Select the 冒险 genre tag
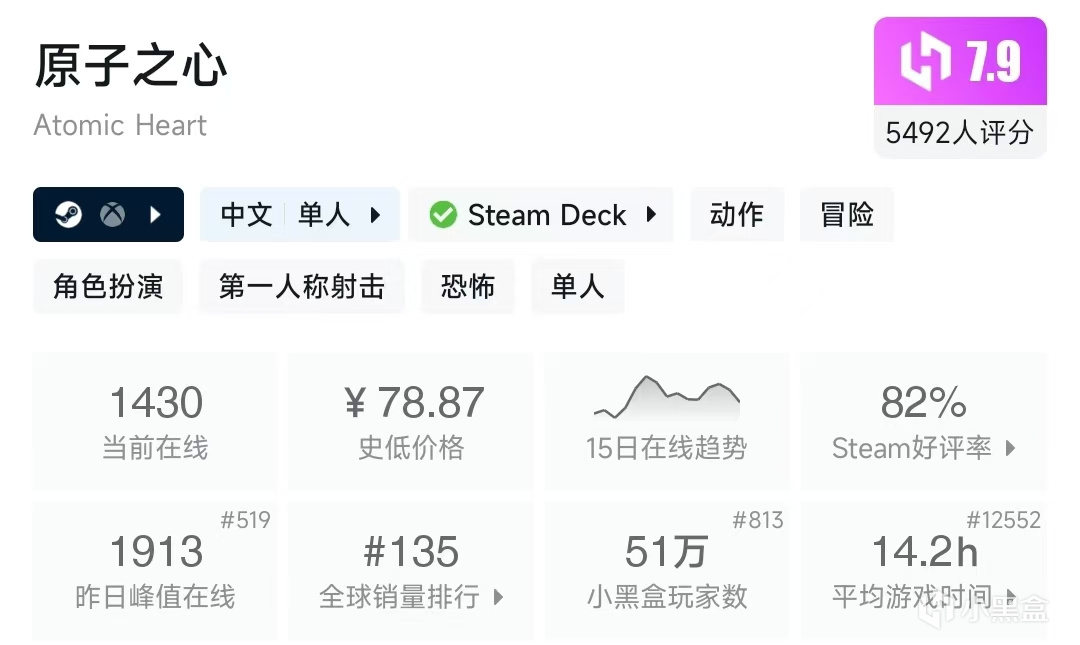Image resolution: width=1080 pixels, height=645 pixels. click(846, 215)
